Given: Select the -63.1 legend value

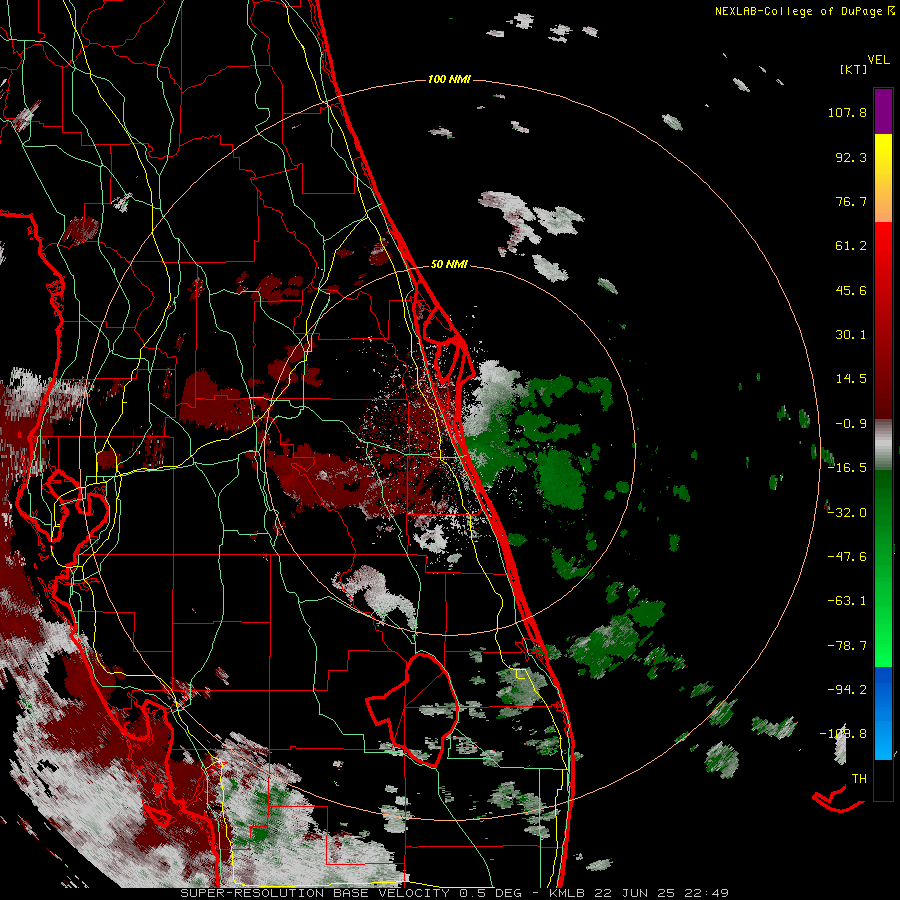Looking at the screenshot, I should 847,601.
